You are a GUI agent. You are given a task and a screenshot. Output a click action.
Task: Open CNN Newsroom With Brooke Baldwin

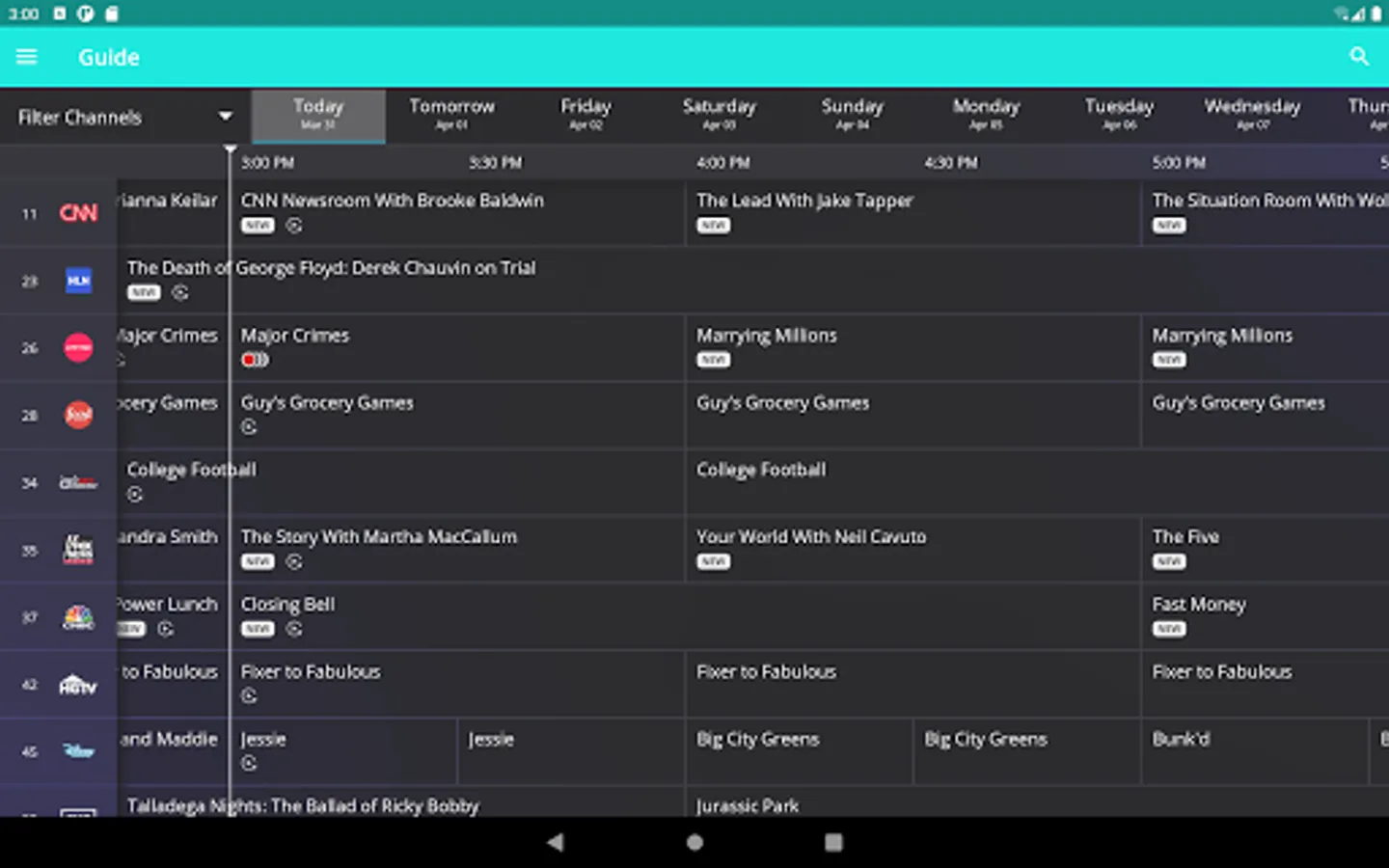(457, 212)
